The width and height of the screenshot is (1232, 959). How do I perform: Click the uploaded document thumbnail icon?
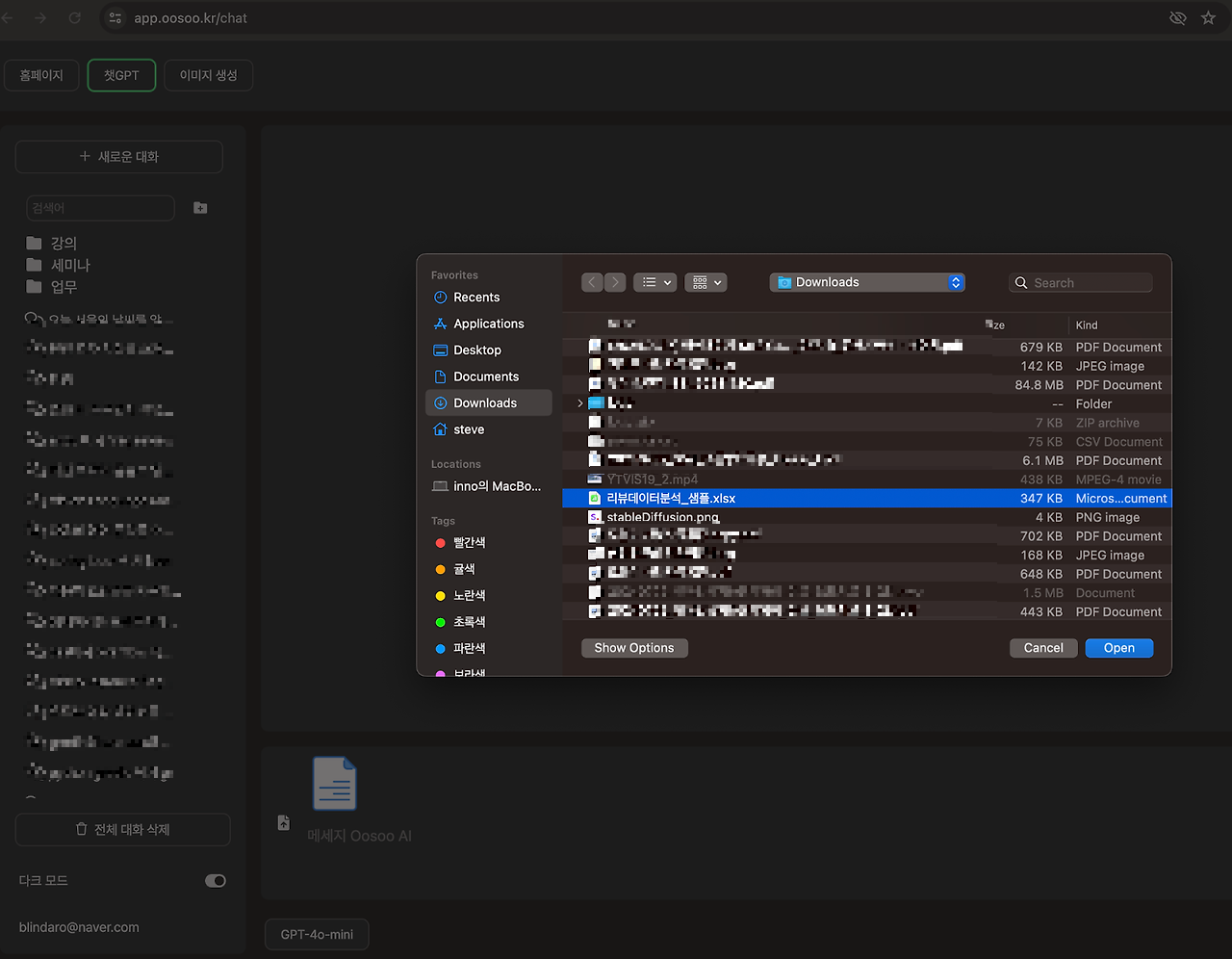click(334, 783)
